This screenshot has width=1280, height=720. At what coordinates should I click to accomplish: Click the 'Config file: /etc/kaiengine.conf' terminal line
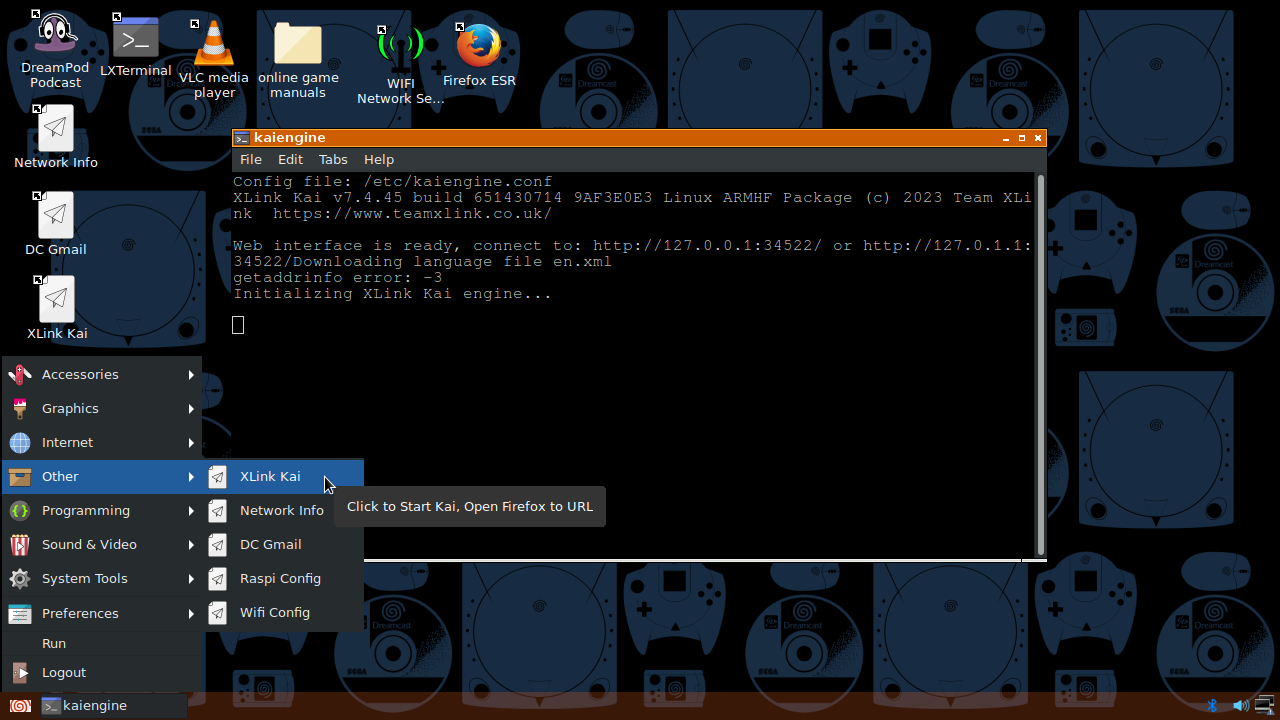(393, 182)
